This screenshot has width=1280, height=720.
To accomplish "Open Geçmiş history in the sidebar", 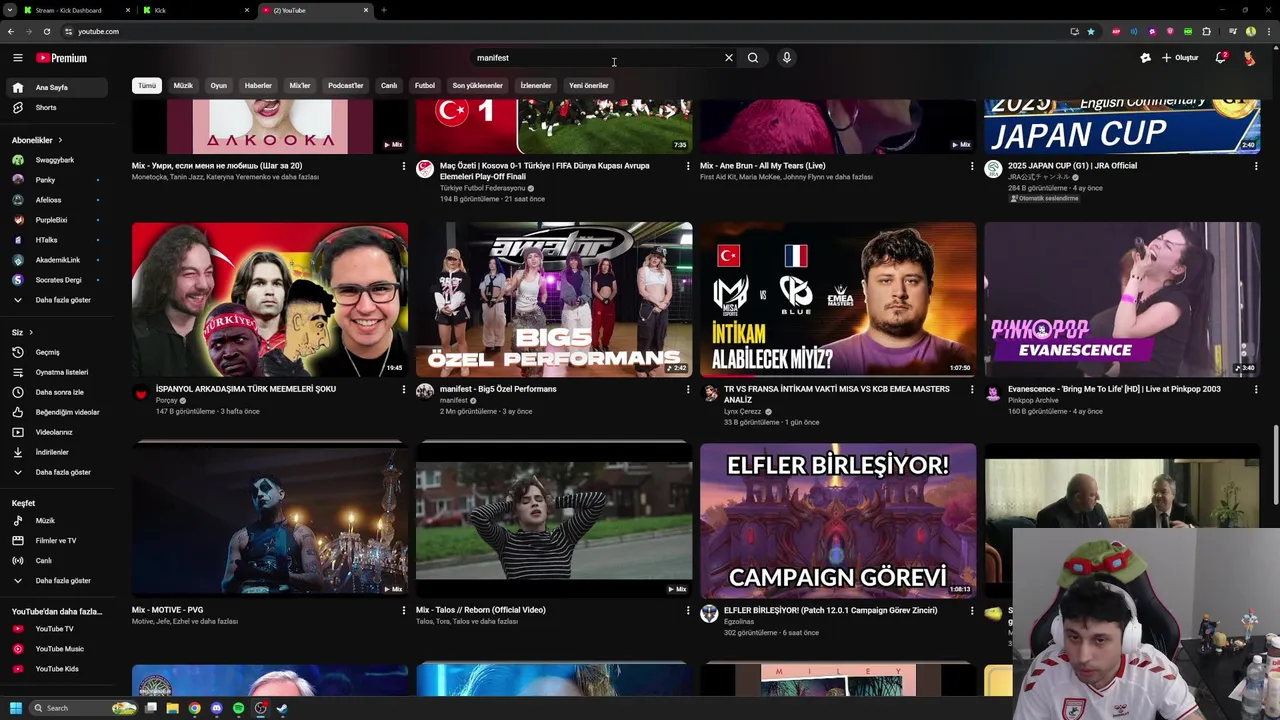I will pos(58,352).
